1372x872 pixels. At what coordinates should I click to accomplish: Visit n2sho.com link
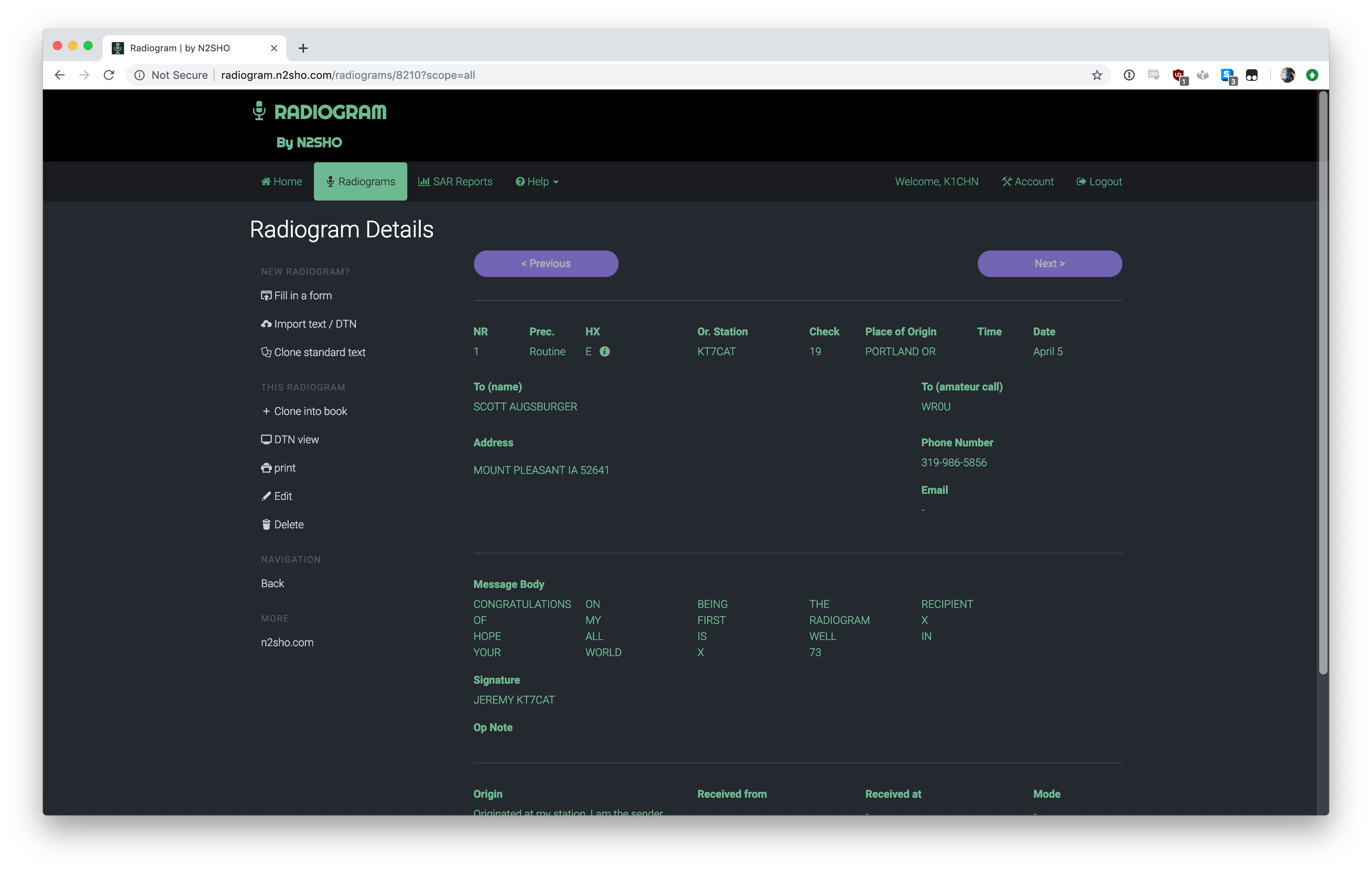[x=287, y=642]
